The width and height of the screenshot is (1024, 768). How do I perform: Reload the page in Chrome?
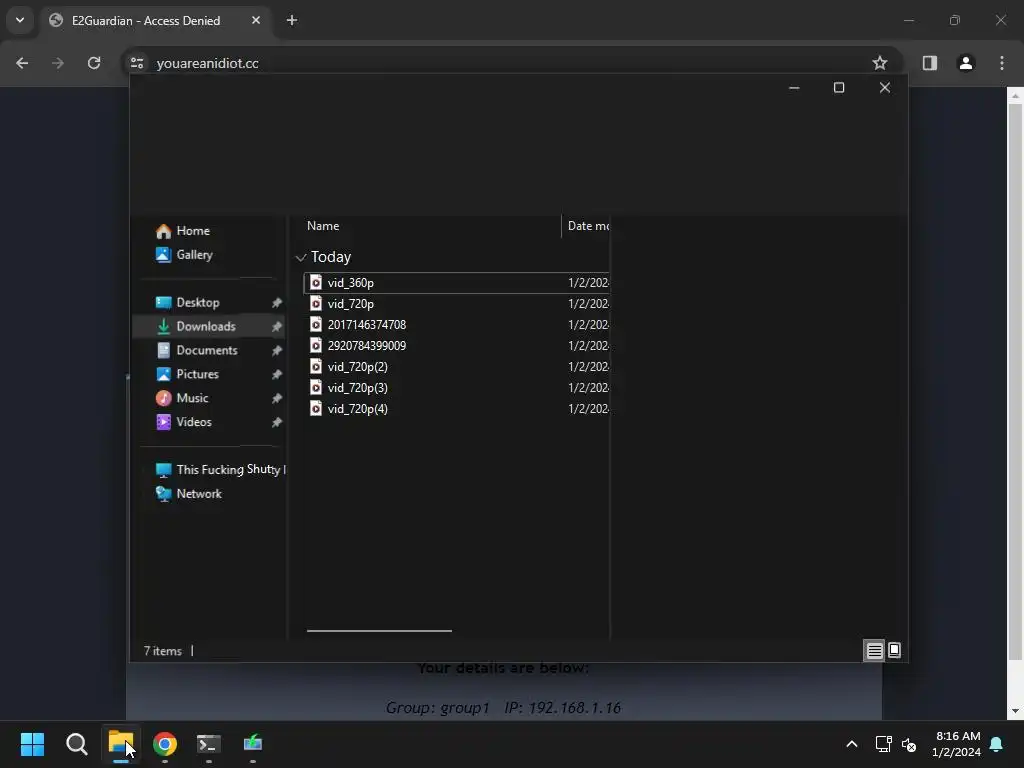click(x=94, y=63)
